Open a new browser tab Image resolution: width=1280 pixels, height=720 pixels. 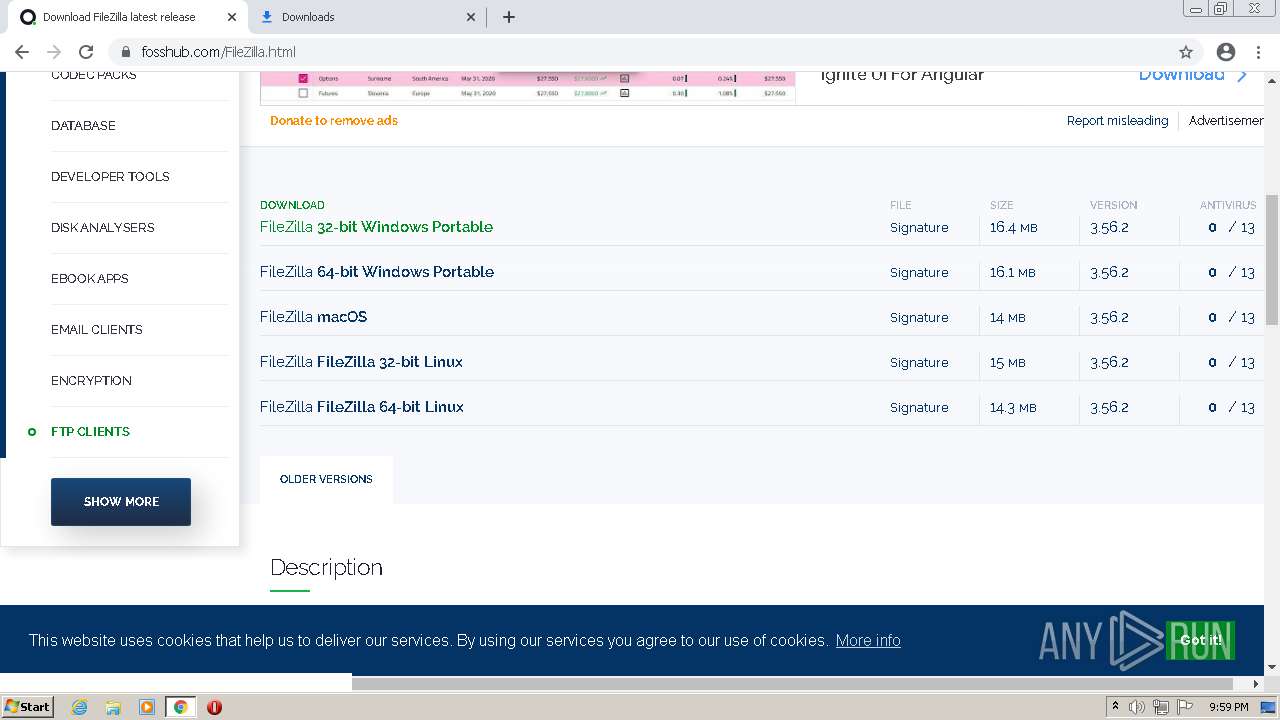(x=509, y=17)
